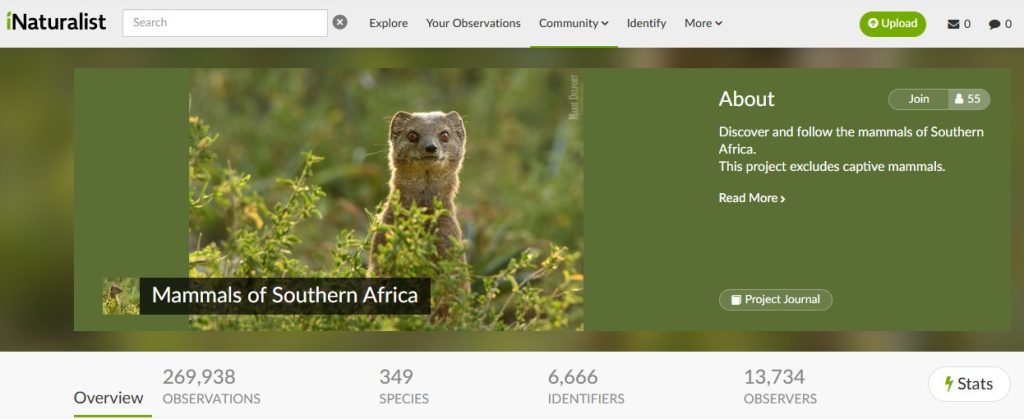Click the iNaturalist logo
This screenshot has height=419, width=1024.
click(55, 22)
